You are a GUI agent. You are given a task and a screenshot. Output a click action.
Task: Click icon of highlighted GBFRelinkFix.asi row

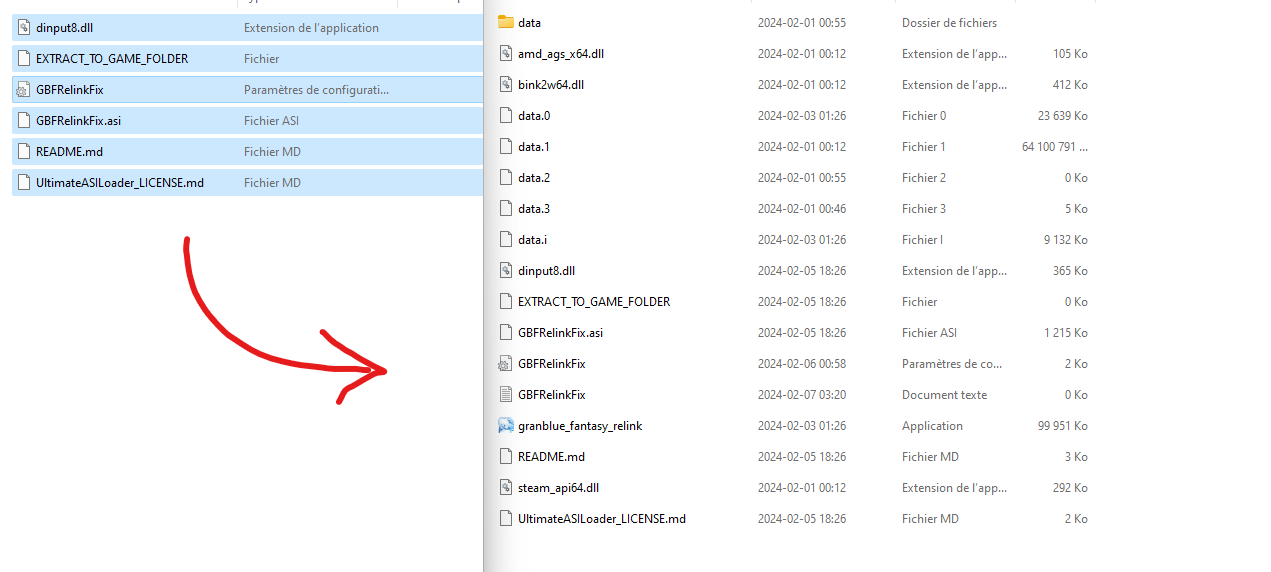tap(24, 120)
